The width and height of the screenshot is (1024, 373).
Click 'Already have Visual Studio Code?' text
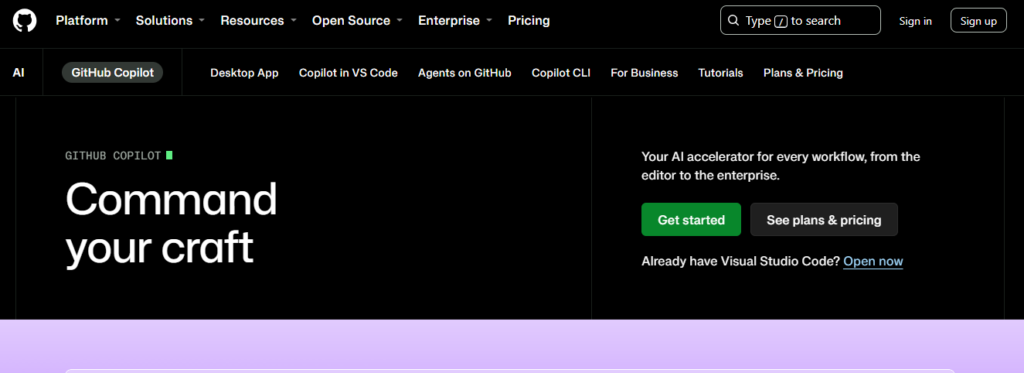[x=741, y=261]
